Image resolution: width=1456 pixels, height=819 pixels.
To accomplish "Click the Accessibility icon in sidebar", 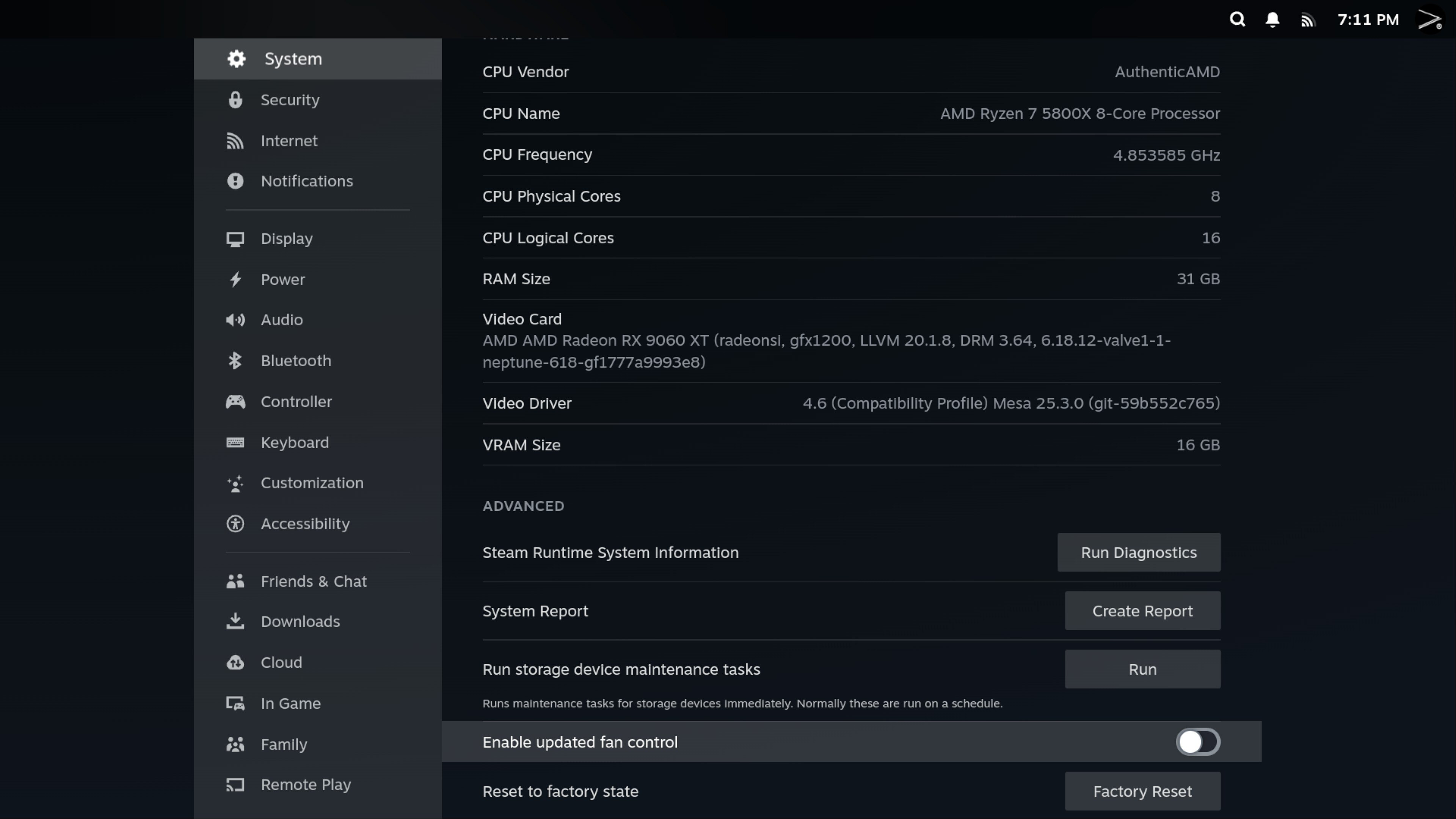I will click(235, 524).
